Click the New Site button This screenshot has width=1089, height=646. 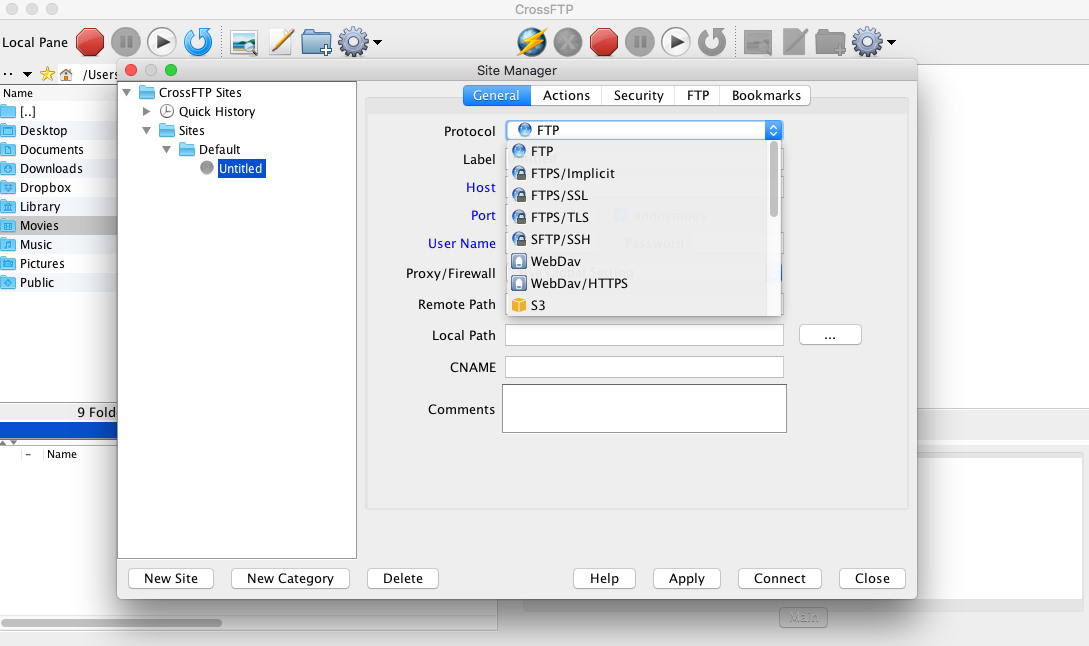[171, 578]
